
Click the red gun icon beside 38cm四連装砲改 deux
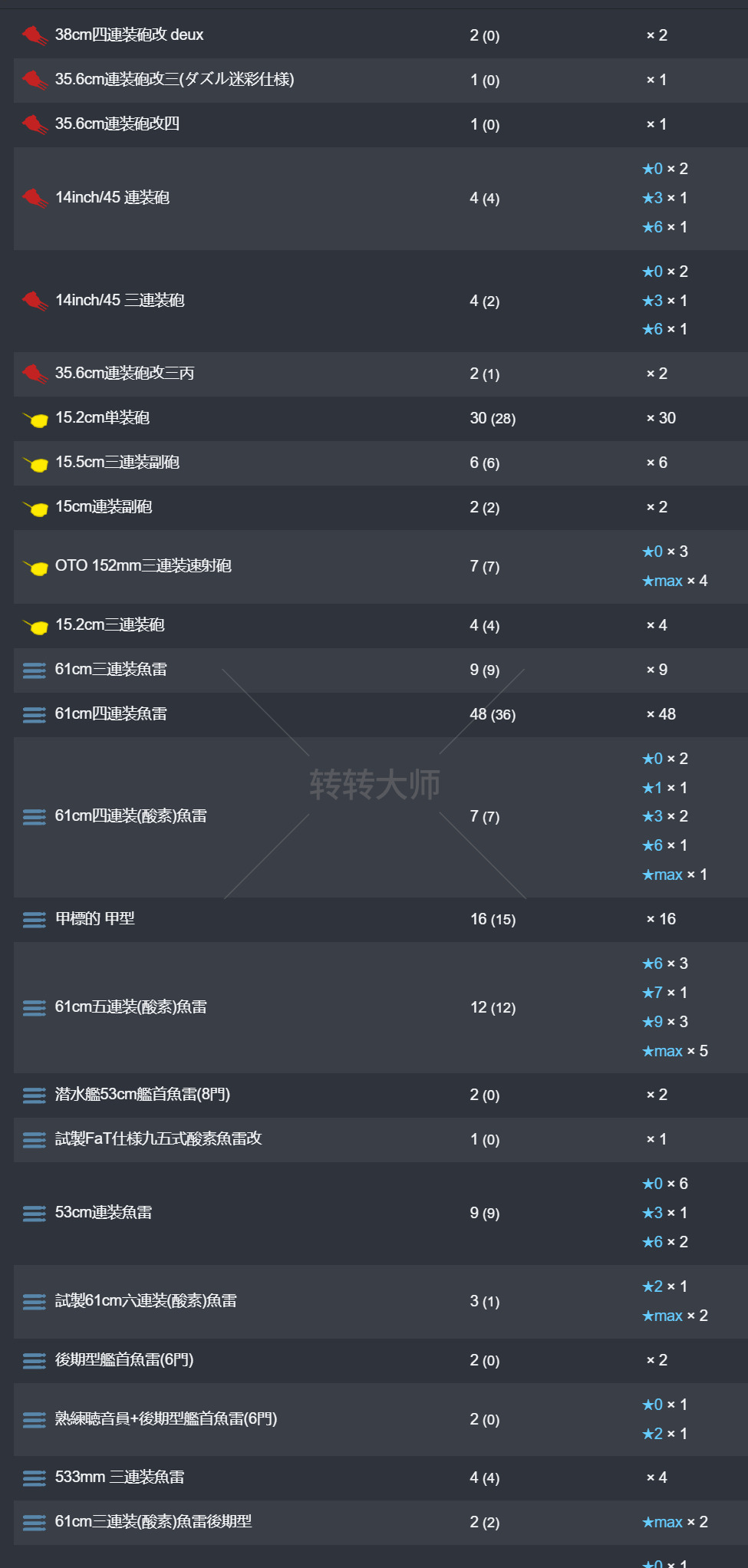pos(35,35)
